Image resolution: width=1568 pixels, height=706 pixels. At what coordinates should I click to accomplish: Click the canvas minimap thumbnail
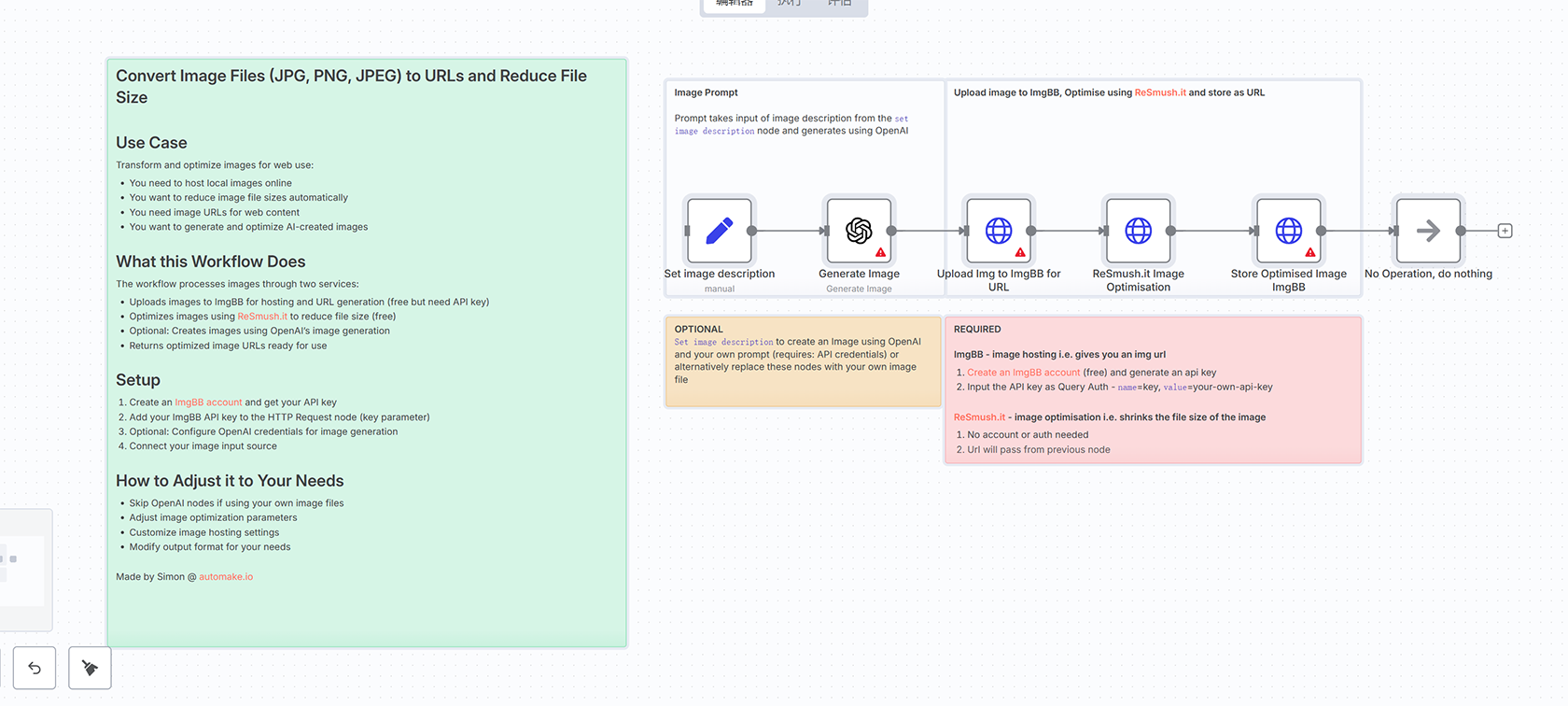click(22, 570)
